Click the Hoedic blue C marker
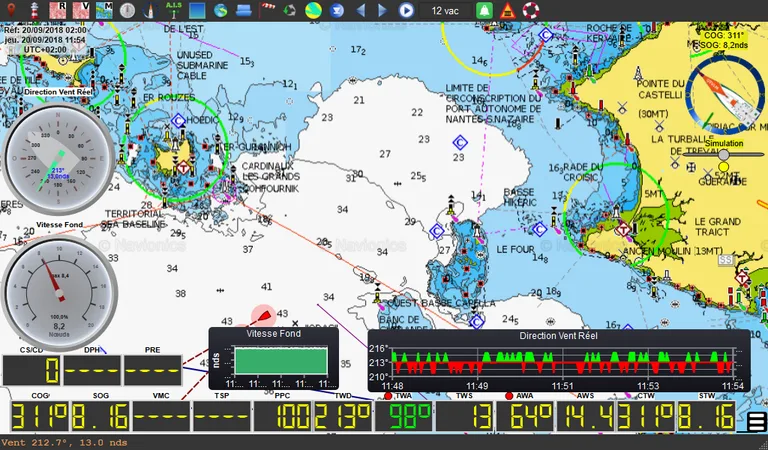 pos(178,120)
